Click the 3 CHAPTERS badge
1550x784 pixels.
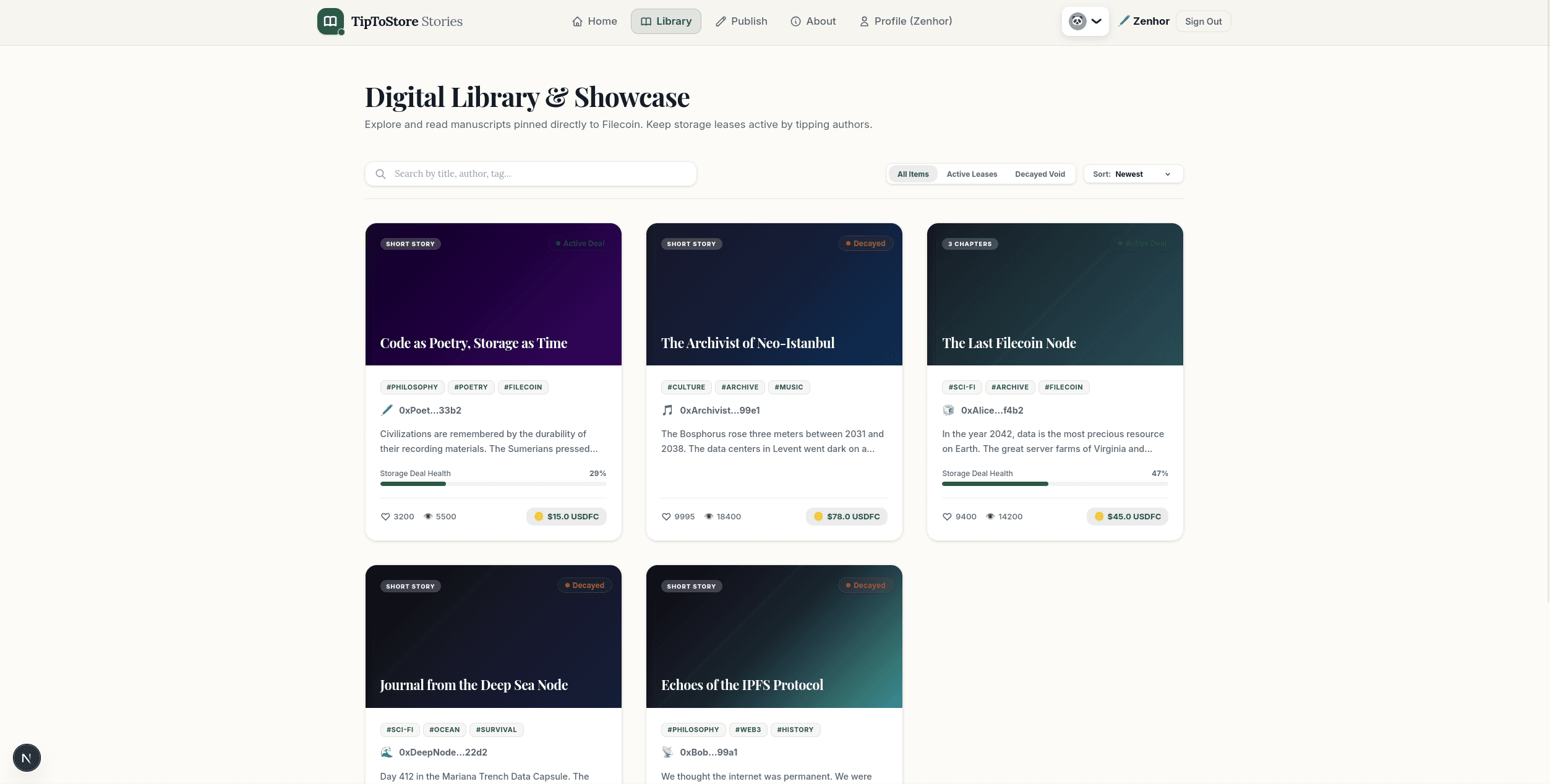coord(970,244)
